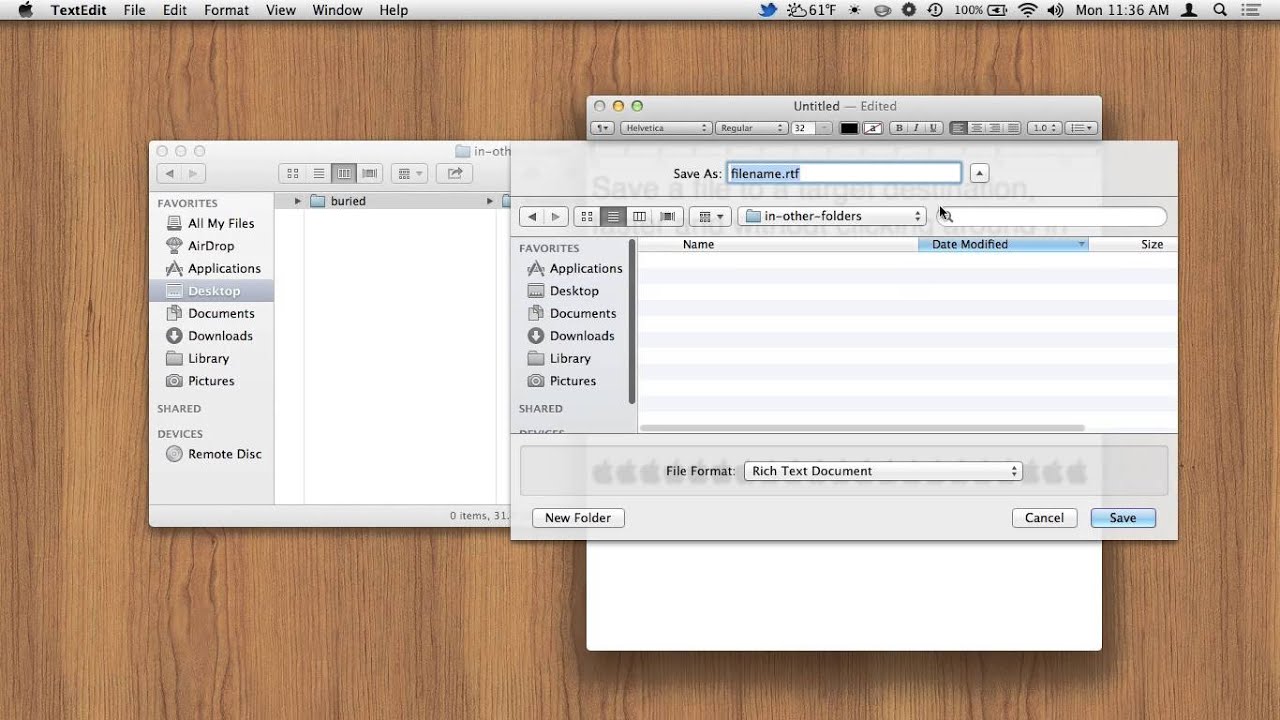Viewport: 1280px width, 720px height.
Task: Expand the buried folder disclosure triangle
Action: pos(297,201)
